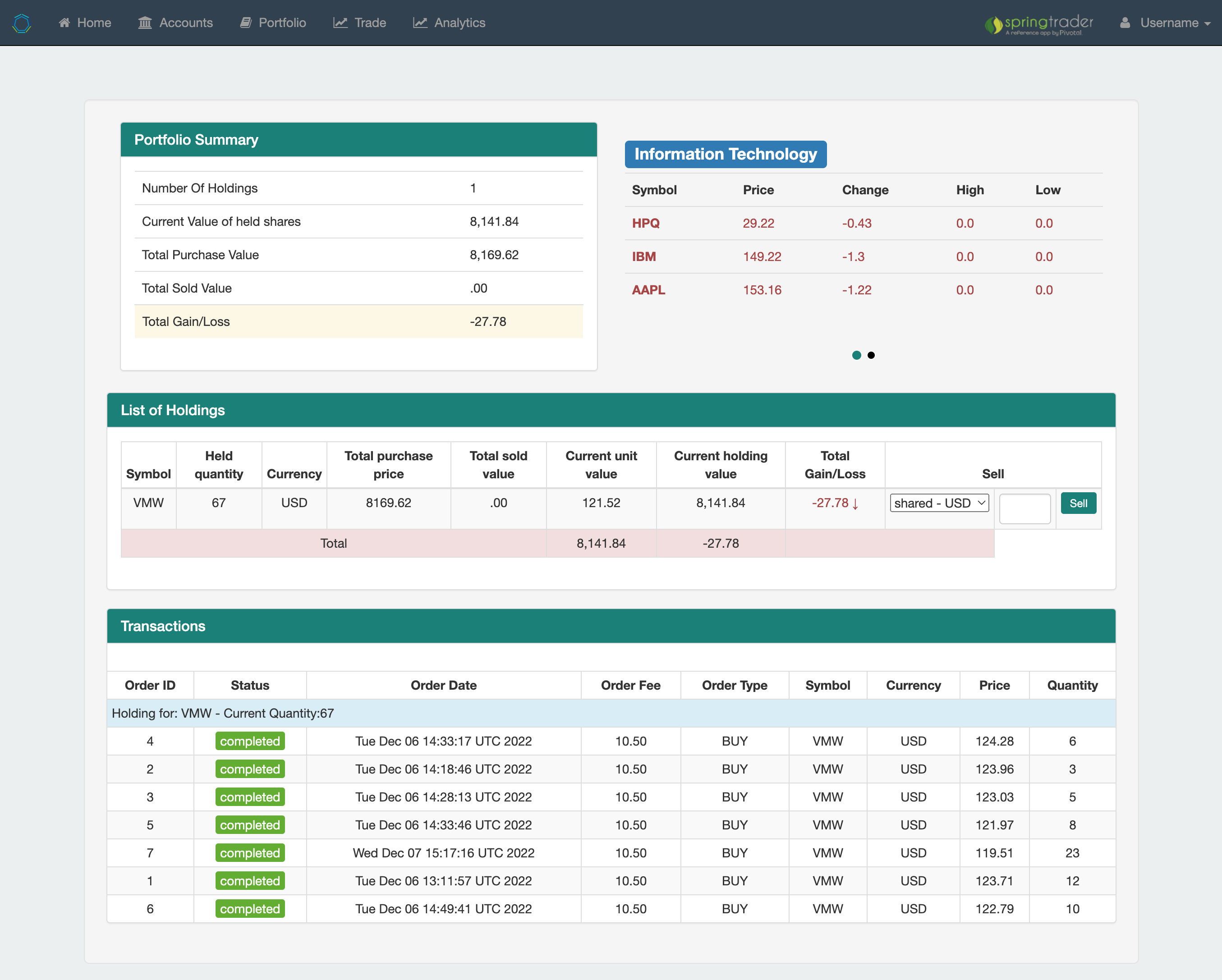Expand the shared - USD account selector

pyautogui.click(x=939, y=503)
